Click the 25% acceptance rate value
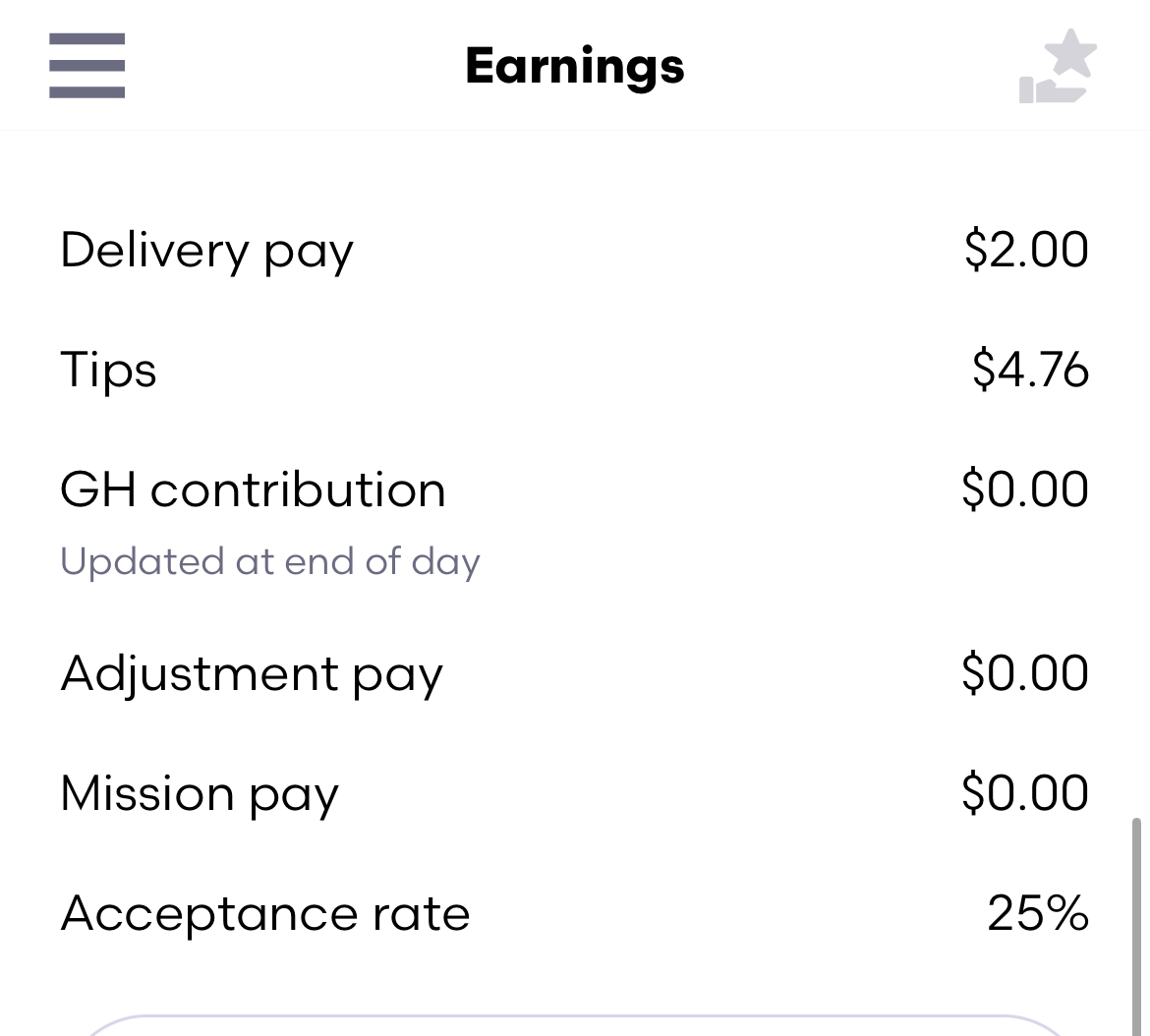Screen dimensions: 1150x1036 (x=1038, y=914)
